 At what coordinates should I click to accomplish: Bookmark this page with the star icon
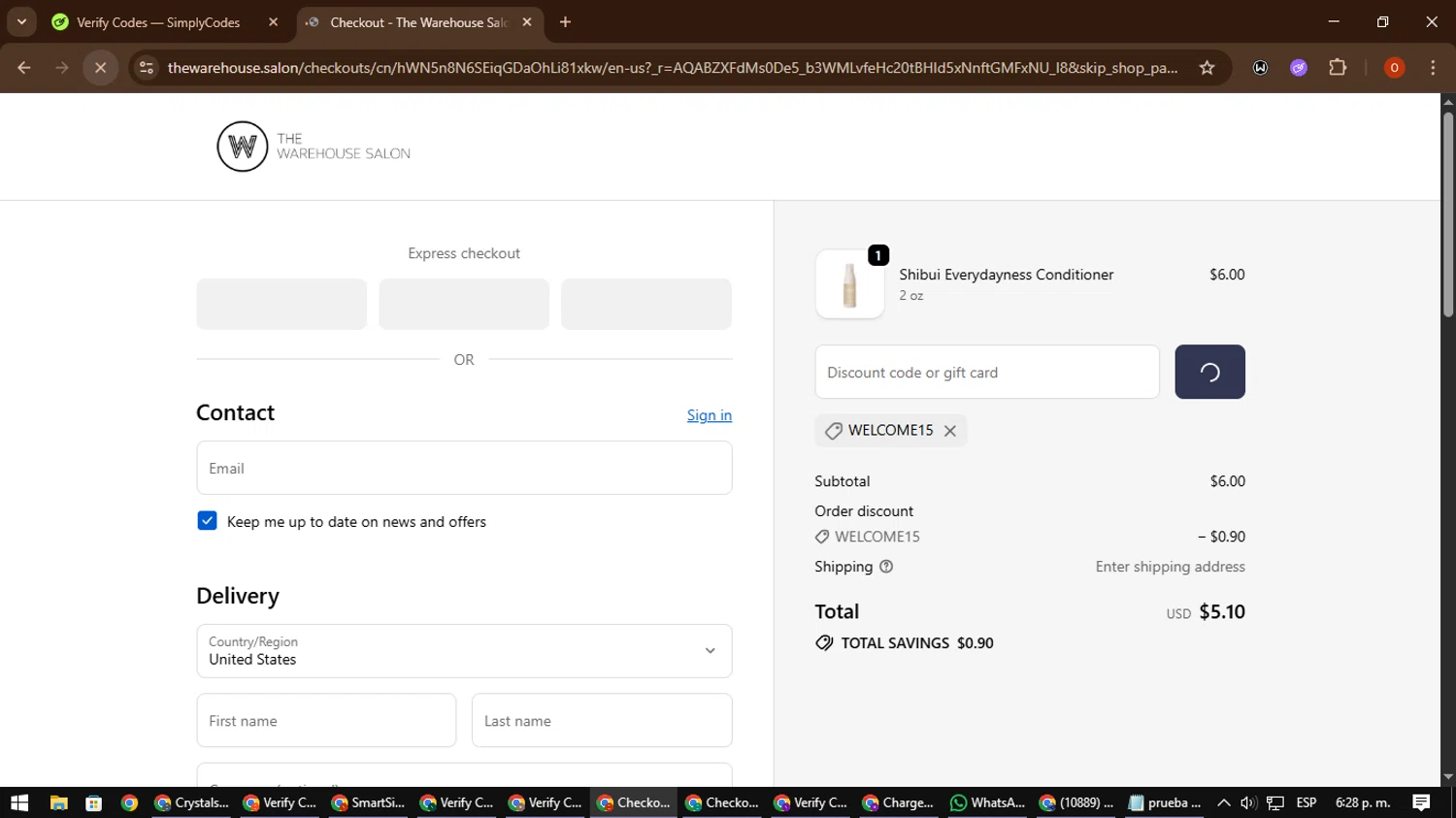click(x=1207, y=68)
